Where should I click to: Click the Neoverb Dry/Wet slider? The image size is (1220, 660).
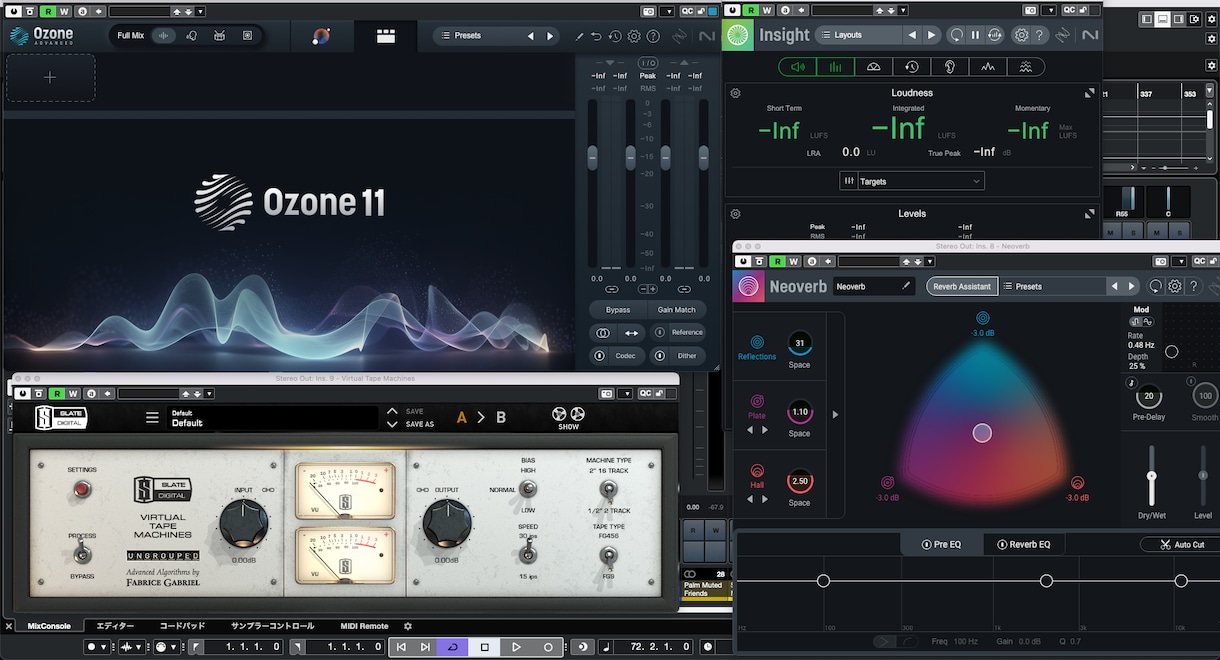tap(1152, 475)
